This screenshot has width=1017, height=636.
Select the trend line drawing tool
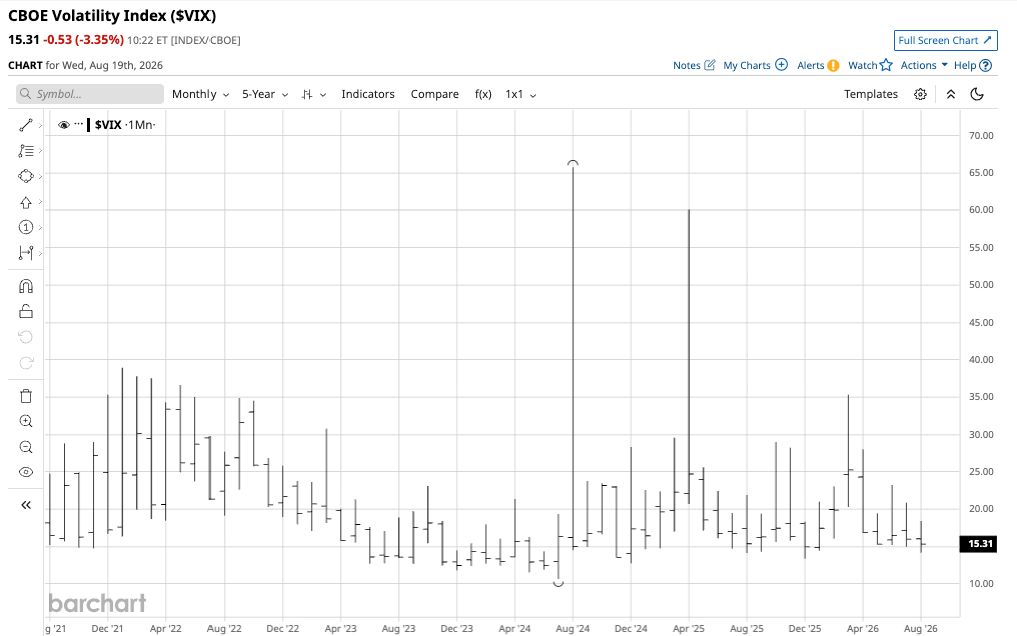tap(26, 125)
